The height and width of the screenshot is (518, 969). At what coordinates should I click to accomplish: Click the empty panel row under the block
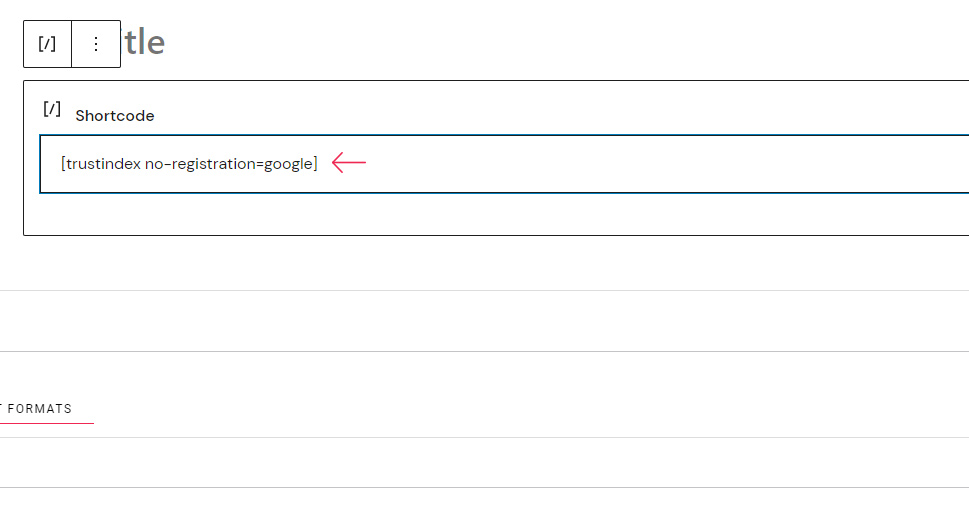point(484,321)
